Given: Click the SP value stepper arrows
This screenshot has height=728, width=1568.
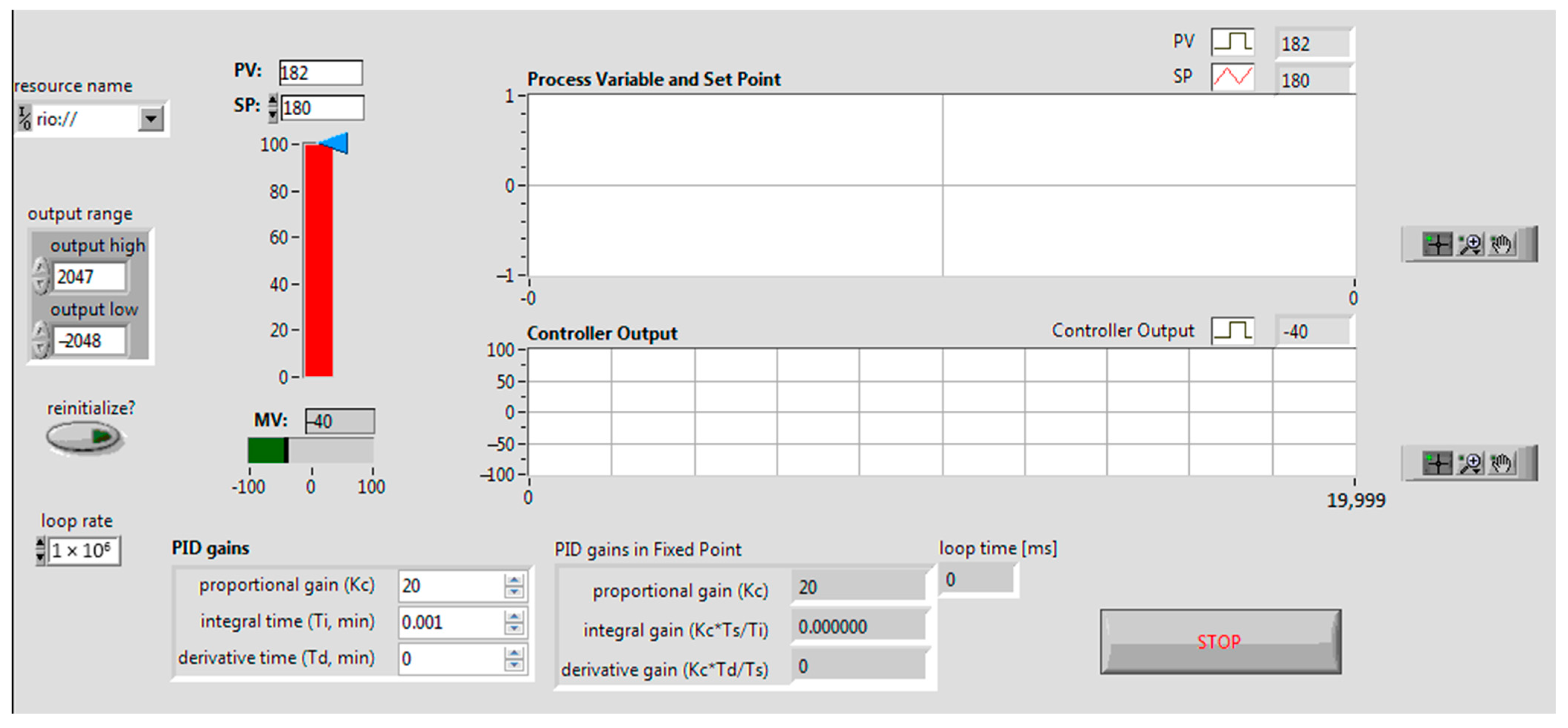Looking at the screenshot, I should pyautogui.click(x=273, y=108).
